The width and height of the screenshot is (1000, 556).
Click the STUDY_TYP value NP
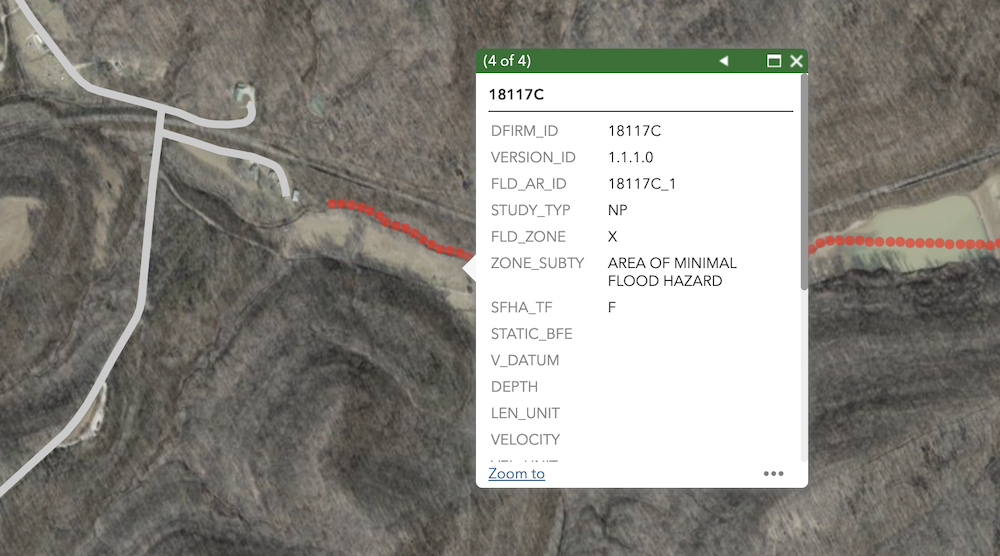click(x=618, y=210)
